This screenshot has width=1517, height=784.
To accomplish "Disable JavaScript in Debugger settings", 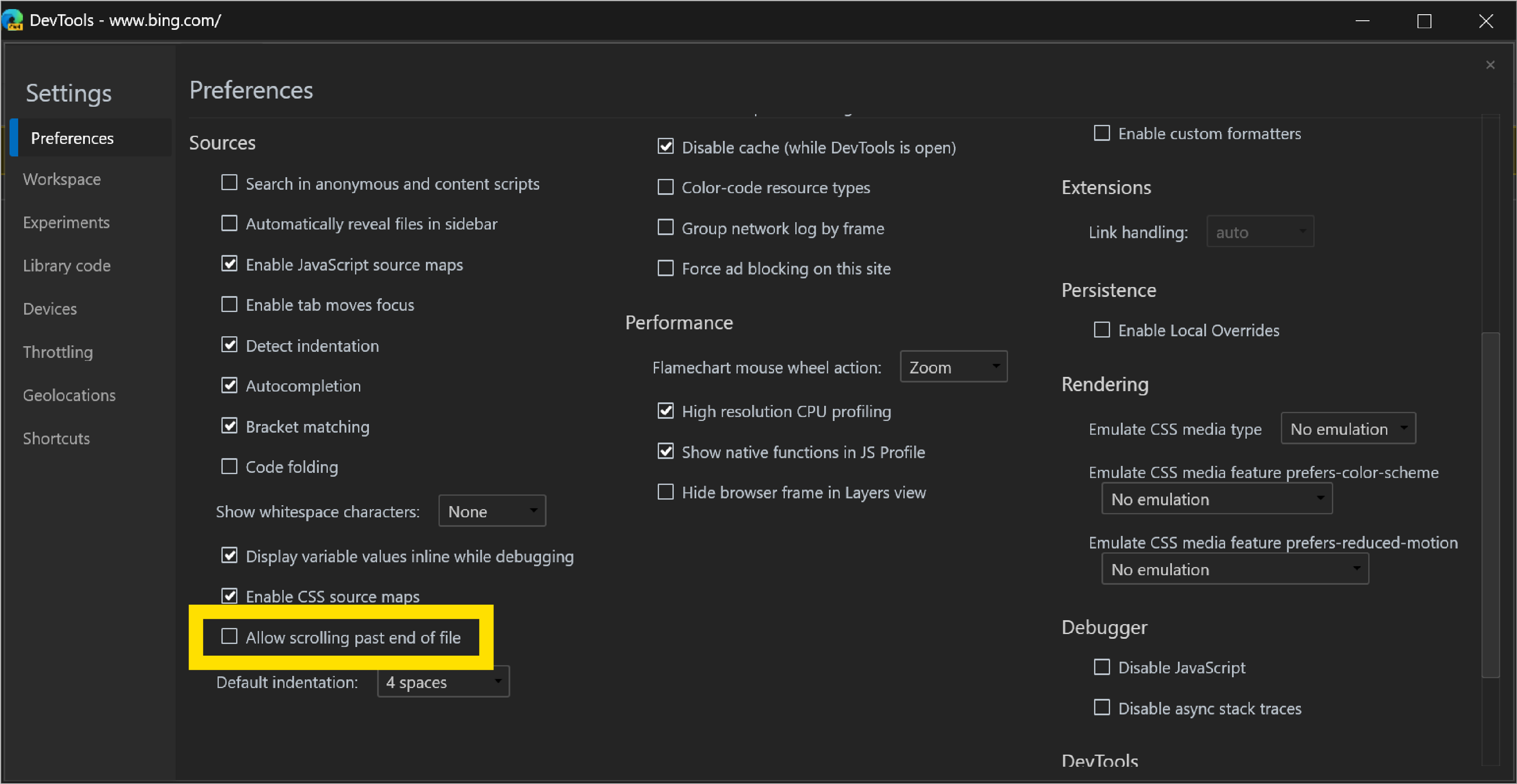I will point(1102,667).
